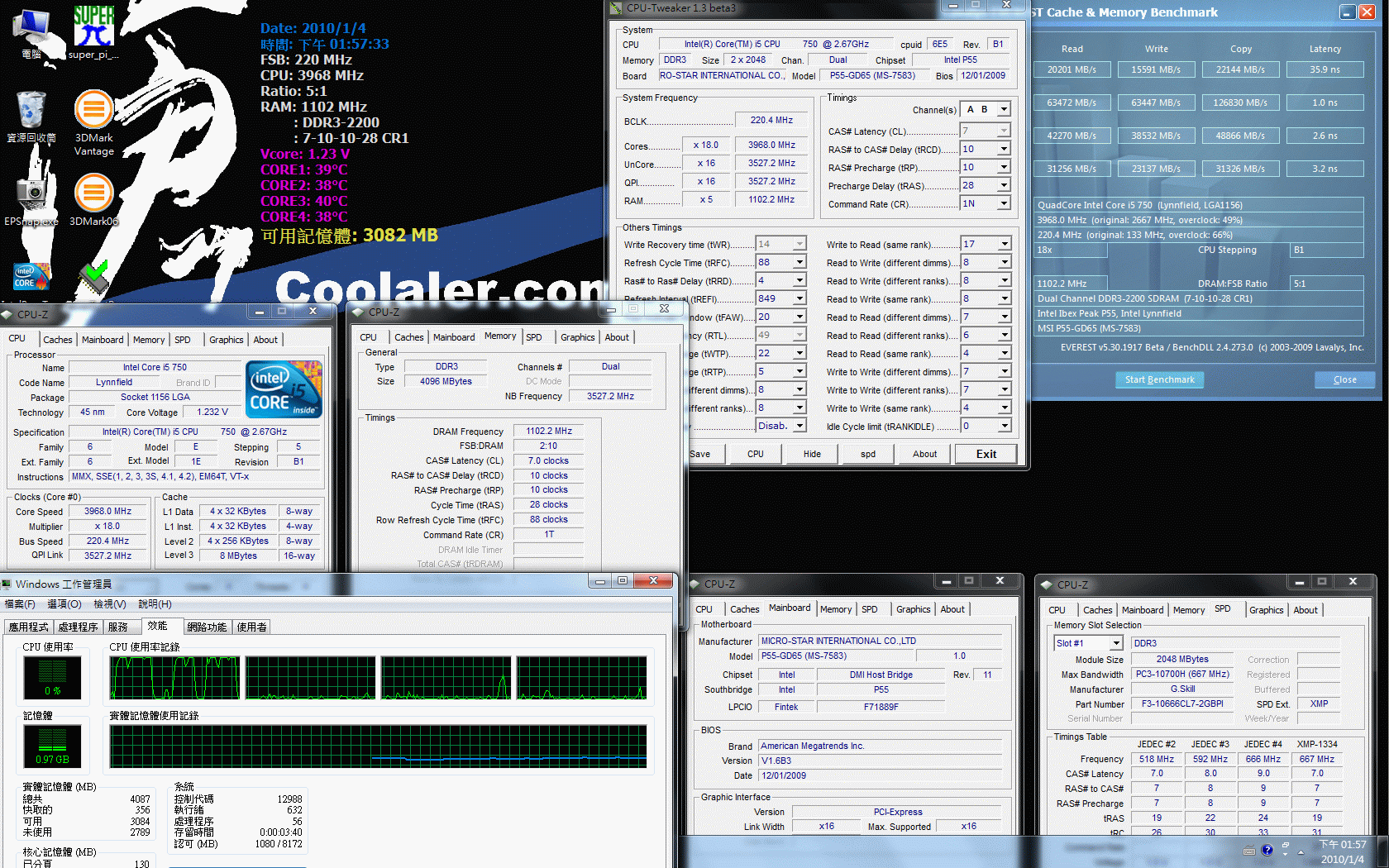Image resolution: width=1389 pixels, height=868 pixels.
Task: Open the 選項(O) menu in Task Manager
Action: [x=64, y=604]
